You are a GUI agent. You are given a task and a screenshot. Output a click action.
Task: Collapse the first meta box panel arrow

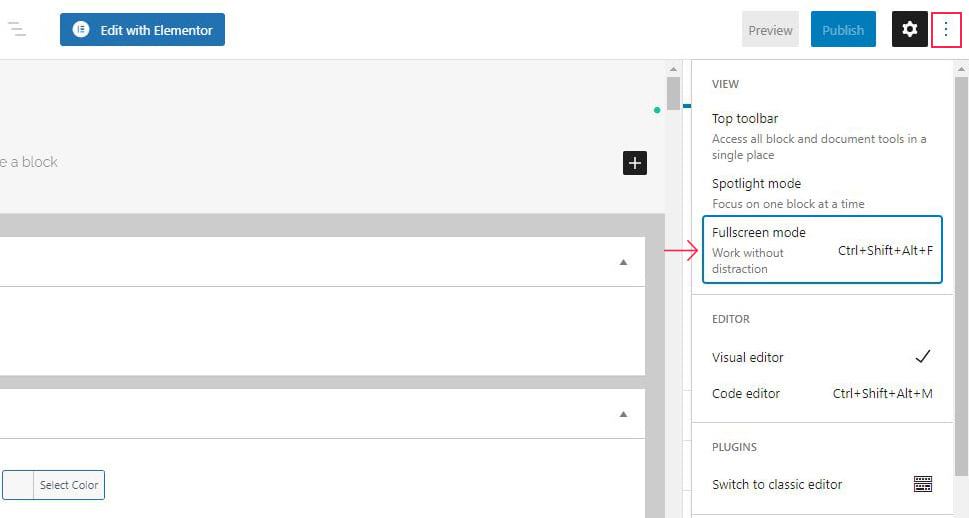(x=623, y=262)
